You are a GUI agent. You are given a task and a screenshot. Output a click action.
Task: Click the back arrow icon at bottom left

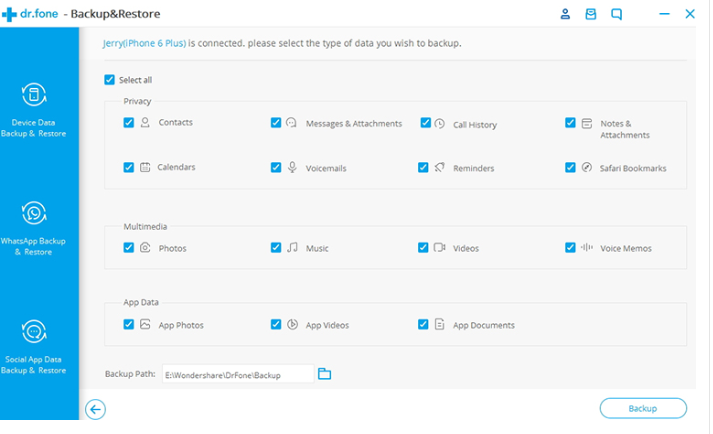tap(95, 408)
